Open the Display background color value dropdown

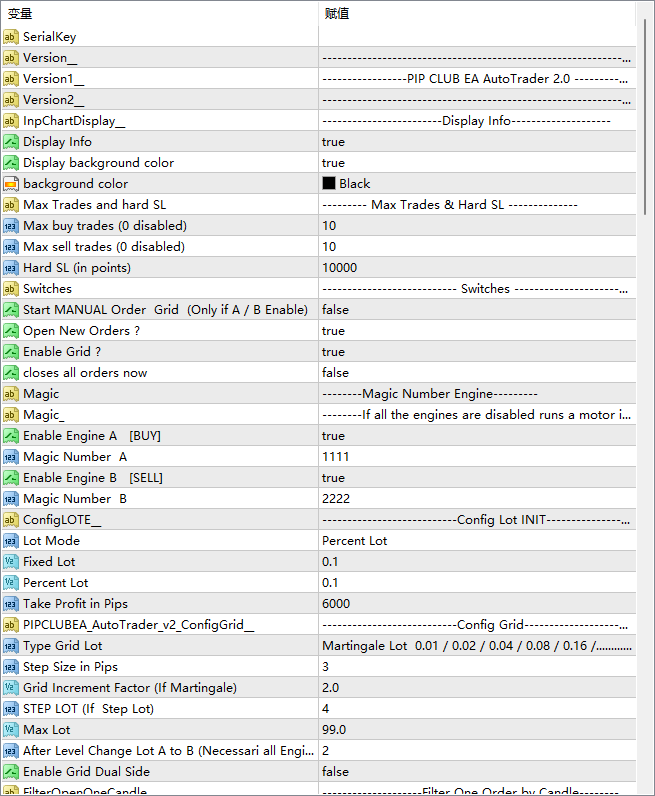476,163
